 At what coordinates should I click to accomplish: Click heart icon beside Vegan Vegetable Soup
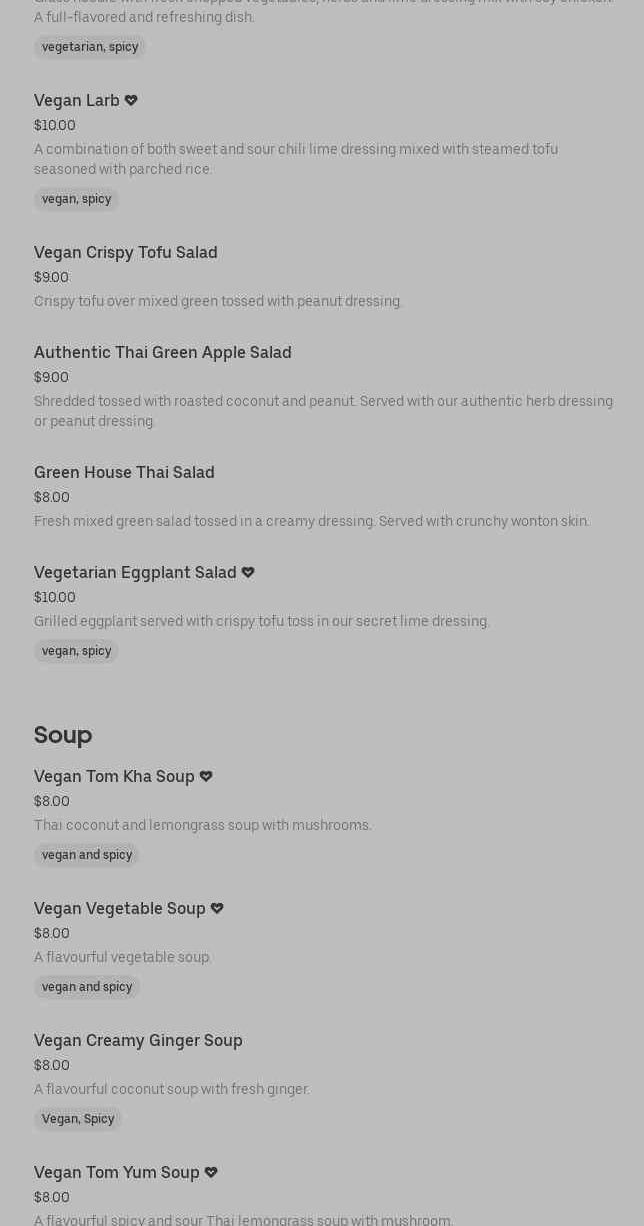217,908
